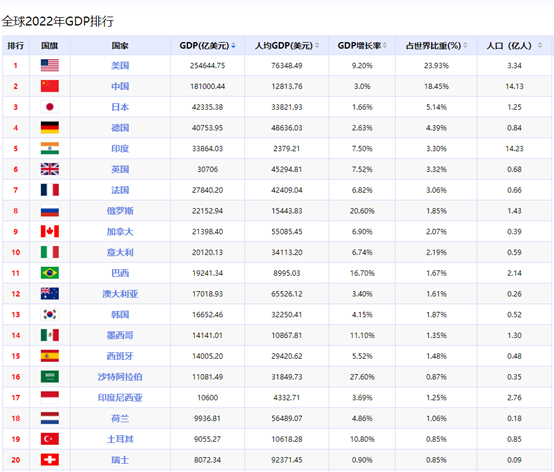Open the 荷兰 country link

tap(120, 418)
